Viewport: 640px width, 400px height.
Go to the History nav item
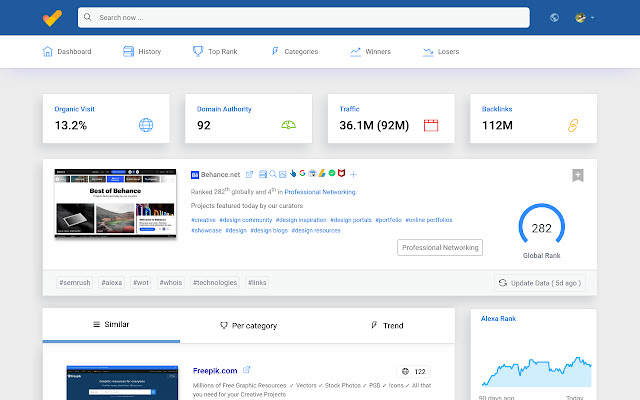[142, 51]
